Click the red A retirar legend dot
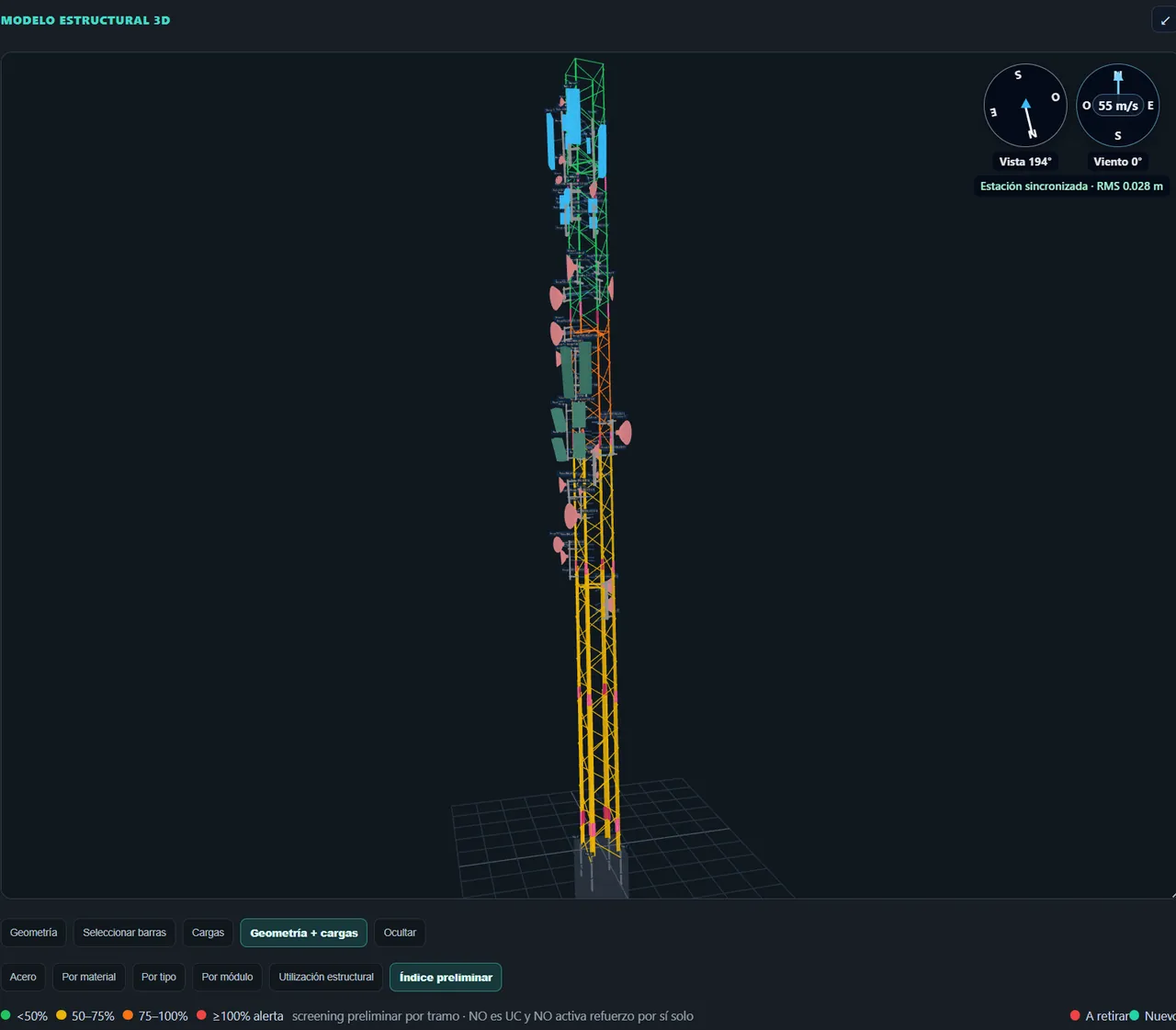Image resolution: width=1176 pixels, height=1030 pixels. (1075, 1015)
